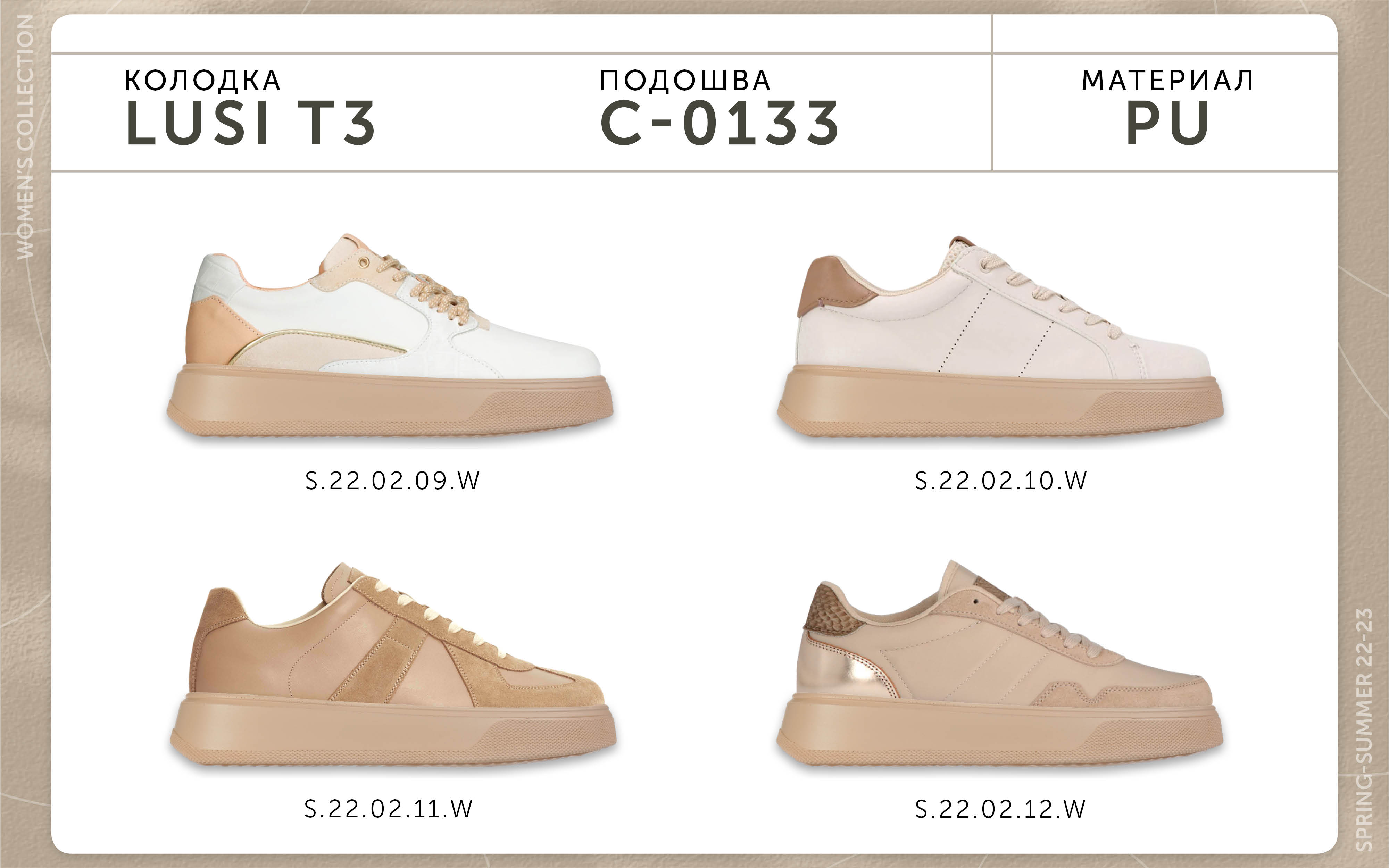Click the S.22.02.12.W product code
Screen dimensions: 1389x868
pyautogui.click(x=1000, y=809)
